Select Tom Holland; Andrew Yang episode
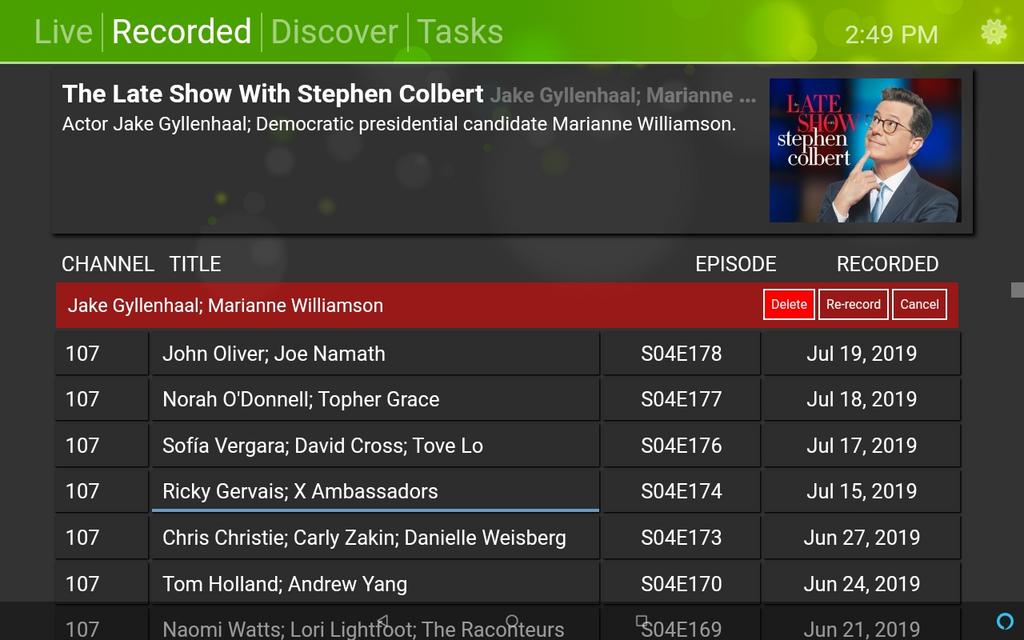The height and width of the screenshot is (640, 1024). coord(375,583)
